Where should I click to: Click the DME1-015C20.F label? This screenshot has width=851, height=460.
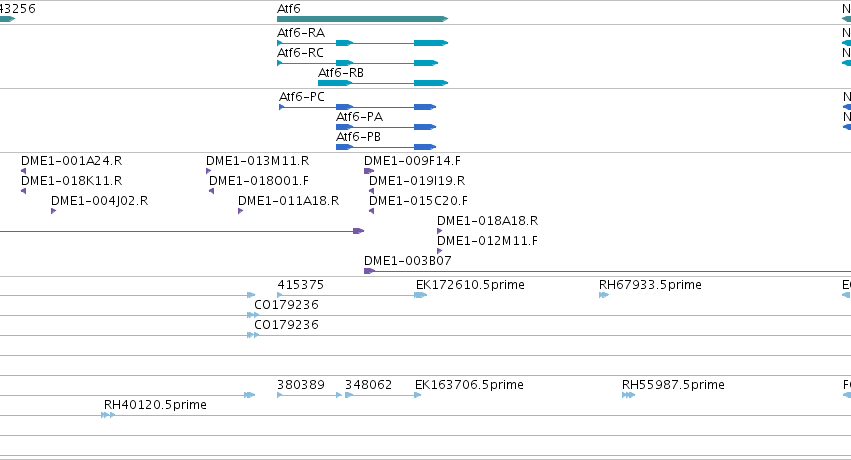(418, 201)
